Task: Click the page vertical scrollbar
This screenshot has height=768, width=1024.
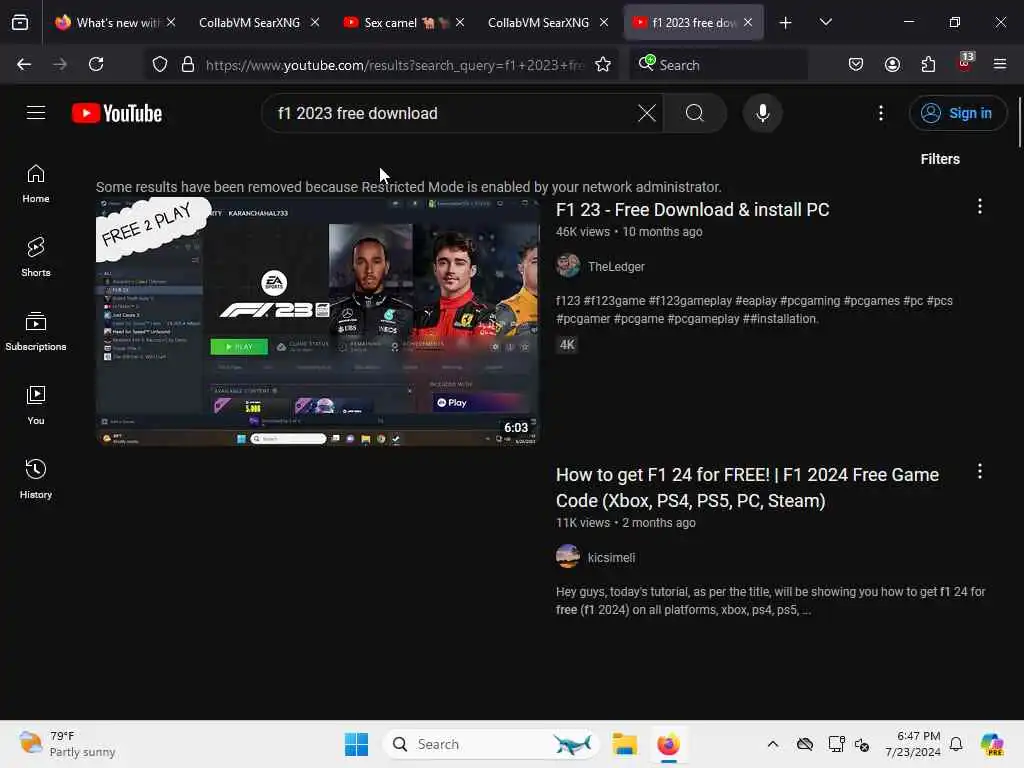Action: tap(1019, 122)
